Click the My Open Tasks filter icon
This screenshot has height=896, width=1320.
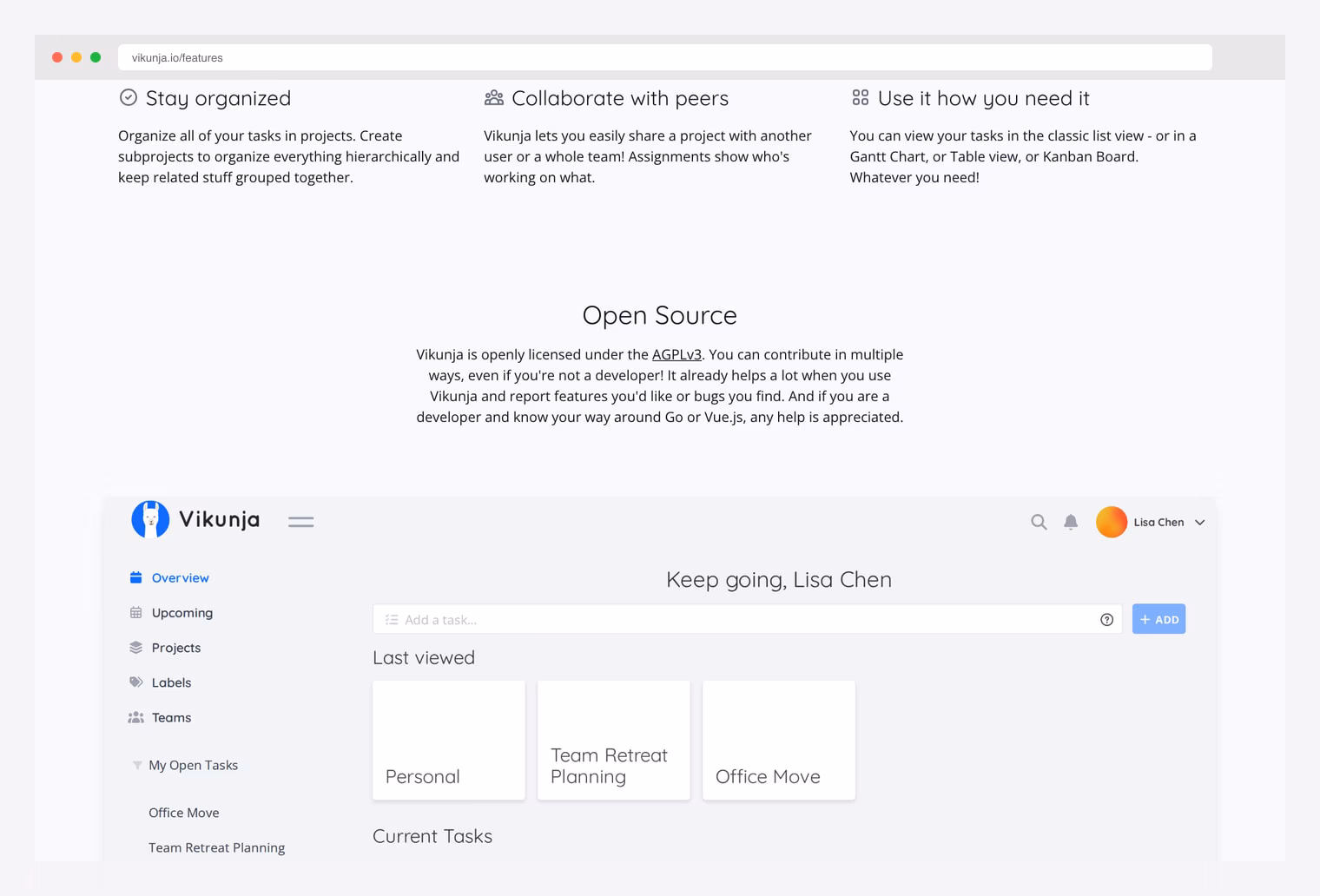click(137, 765)
